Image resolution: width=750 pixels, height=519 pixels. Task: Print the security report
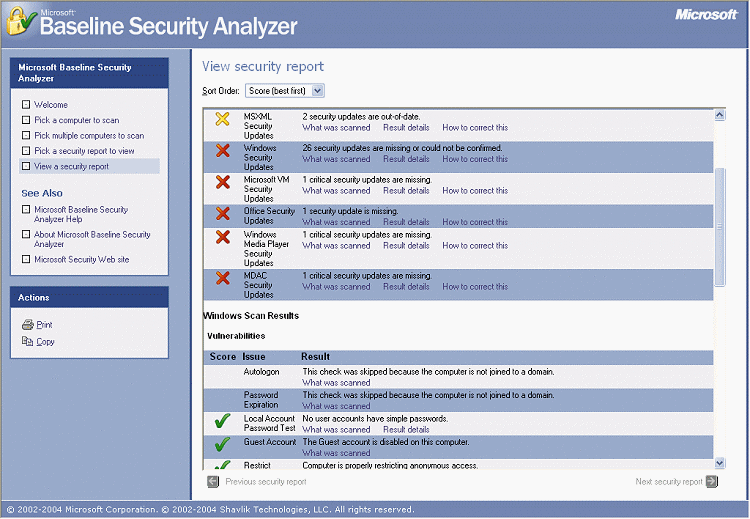click(44, 325)
